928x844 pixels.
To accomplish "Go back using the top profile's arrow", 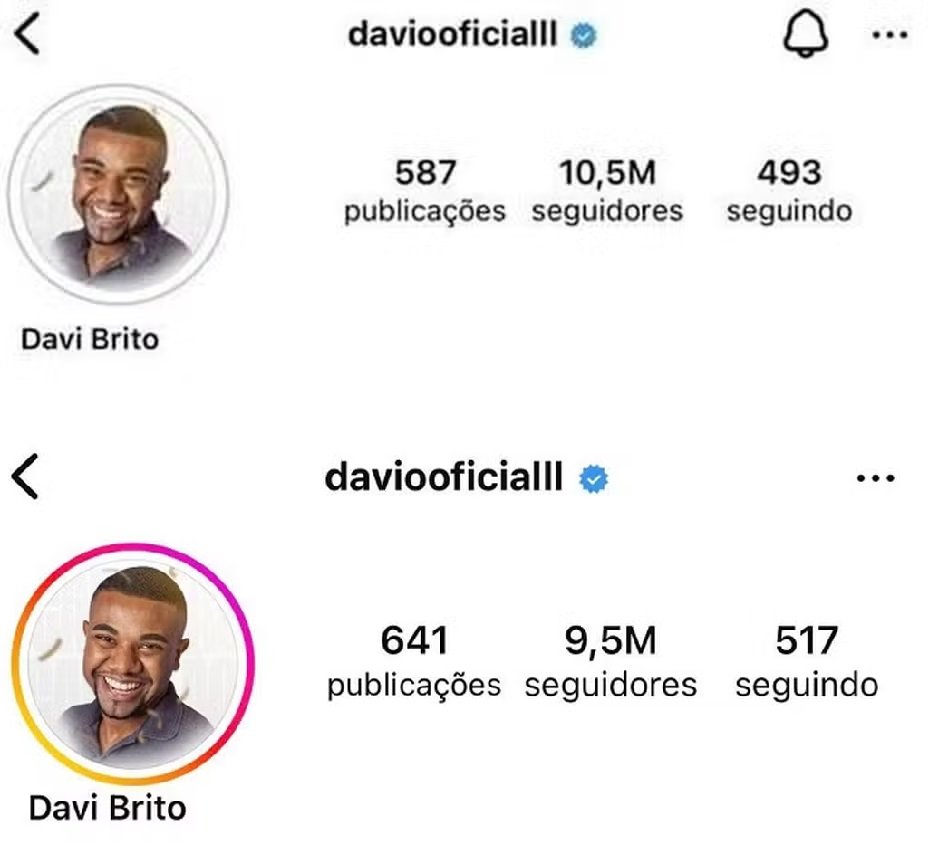I will click(27, 34).
